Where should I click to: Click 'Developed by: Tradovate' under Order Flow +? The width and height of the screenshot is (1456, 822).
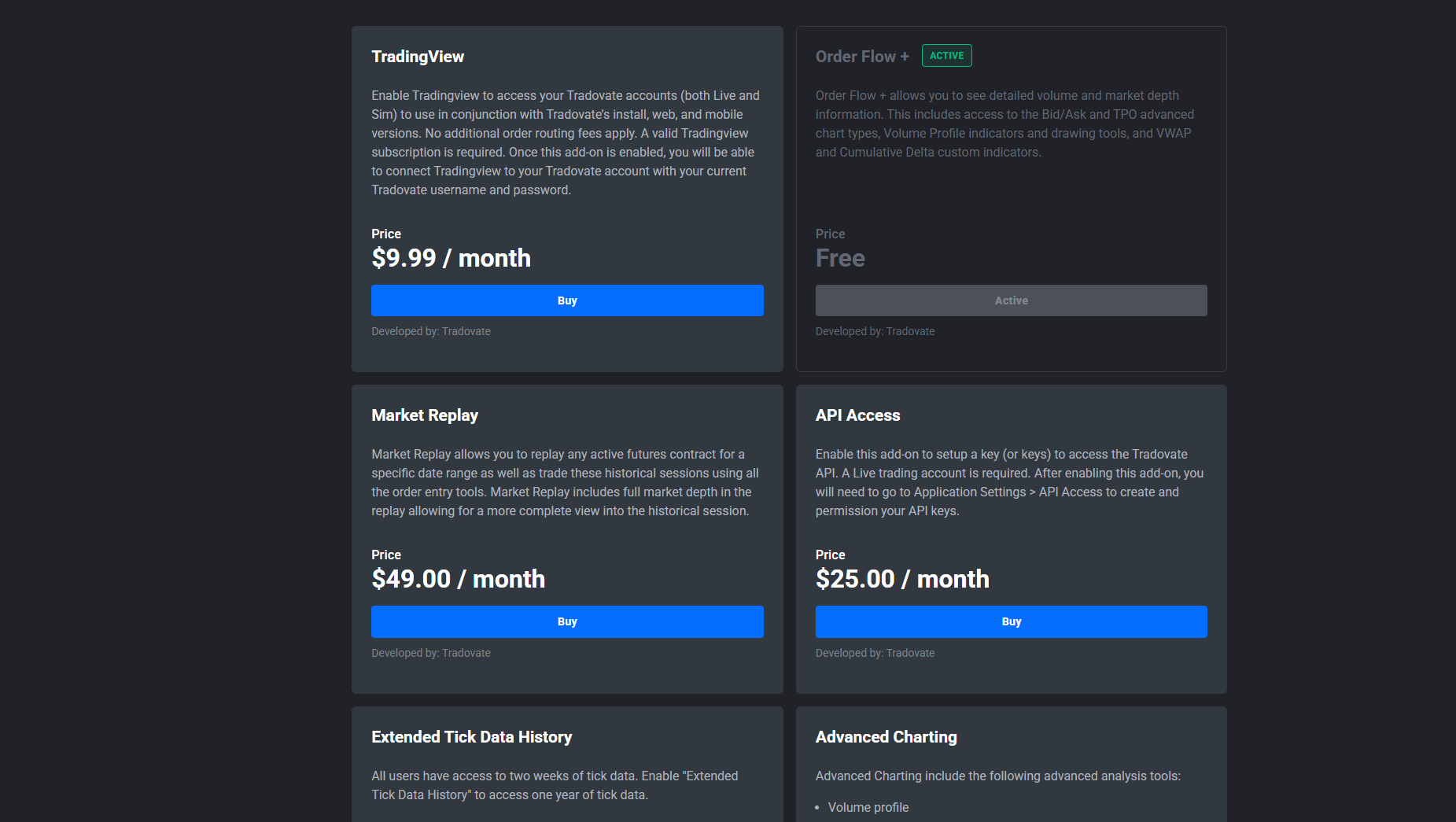tap(875, 331)
